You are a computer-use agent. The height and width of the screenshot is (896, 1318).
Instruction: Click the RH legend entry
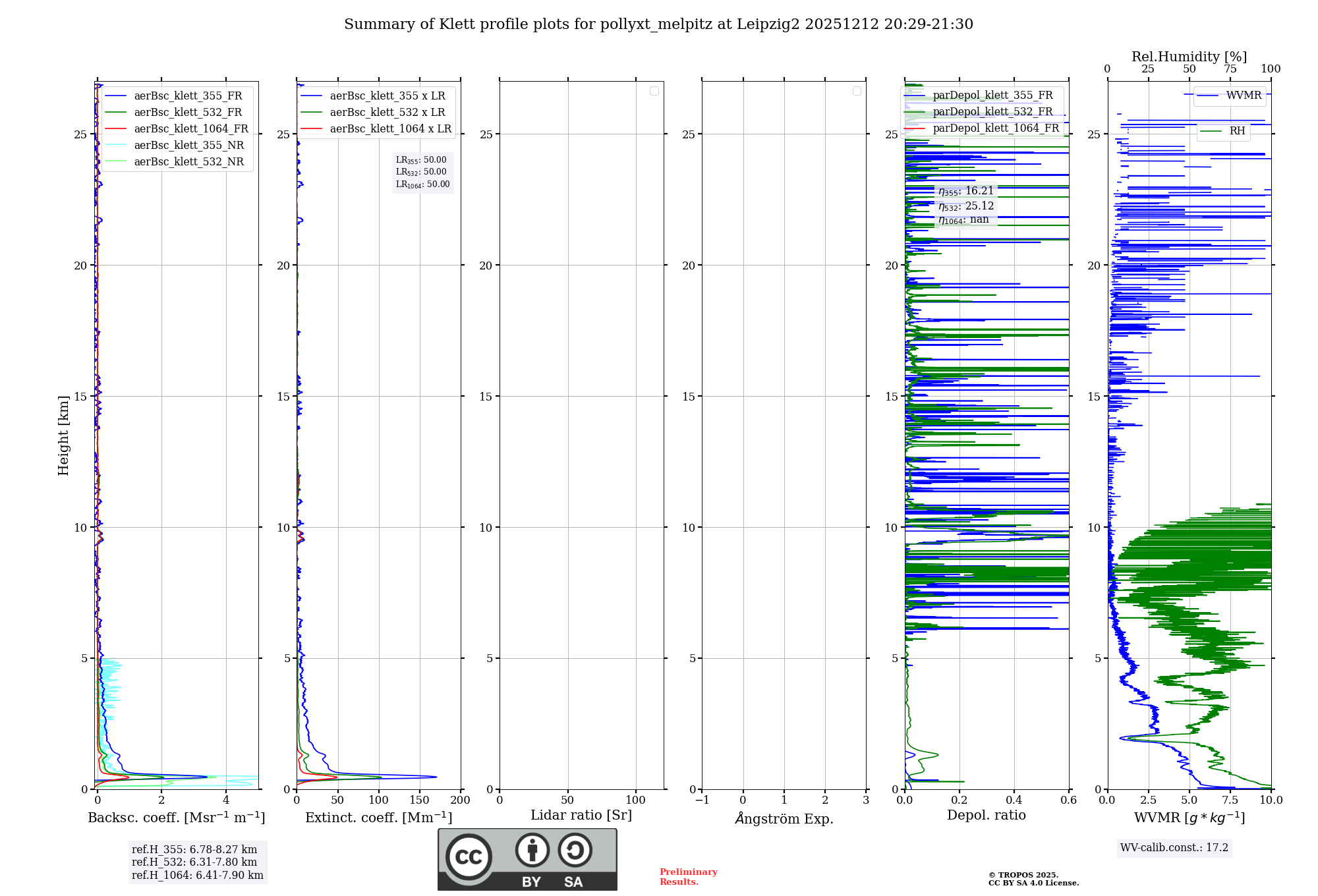coord(1237,131)
